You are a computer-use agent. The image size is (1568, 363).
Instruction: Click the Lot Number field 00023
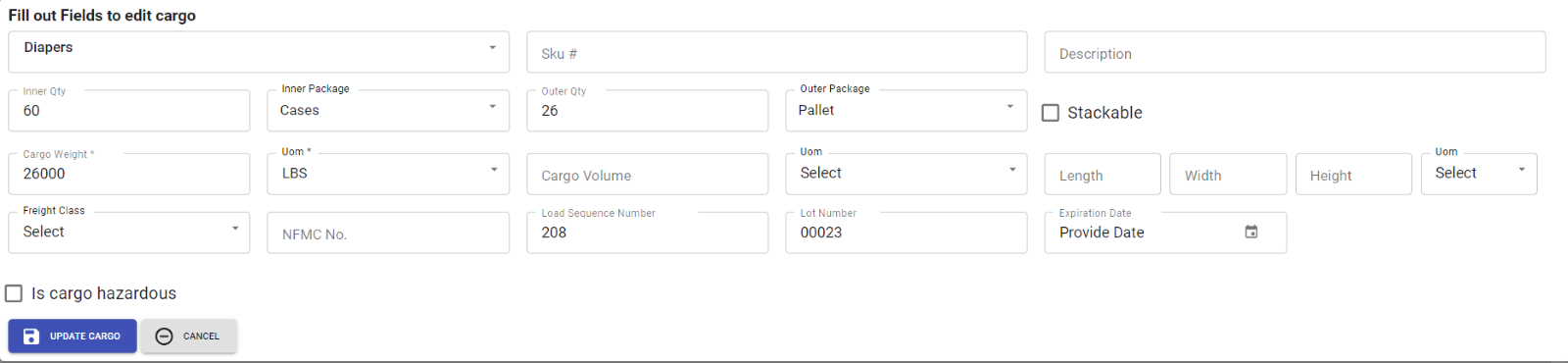(906, 233)
